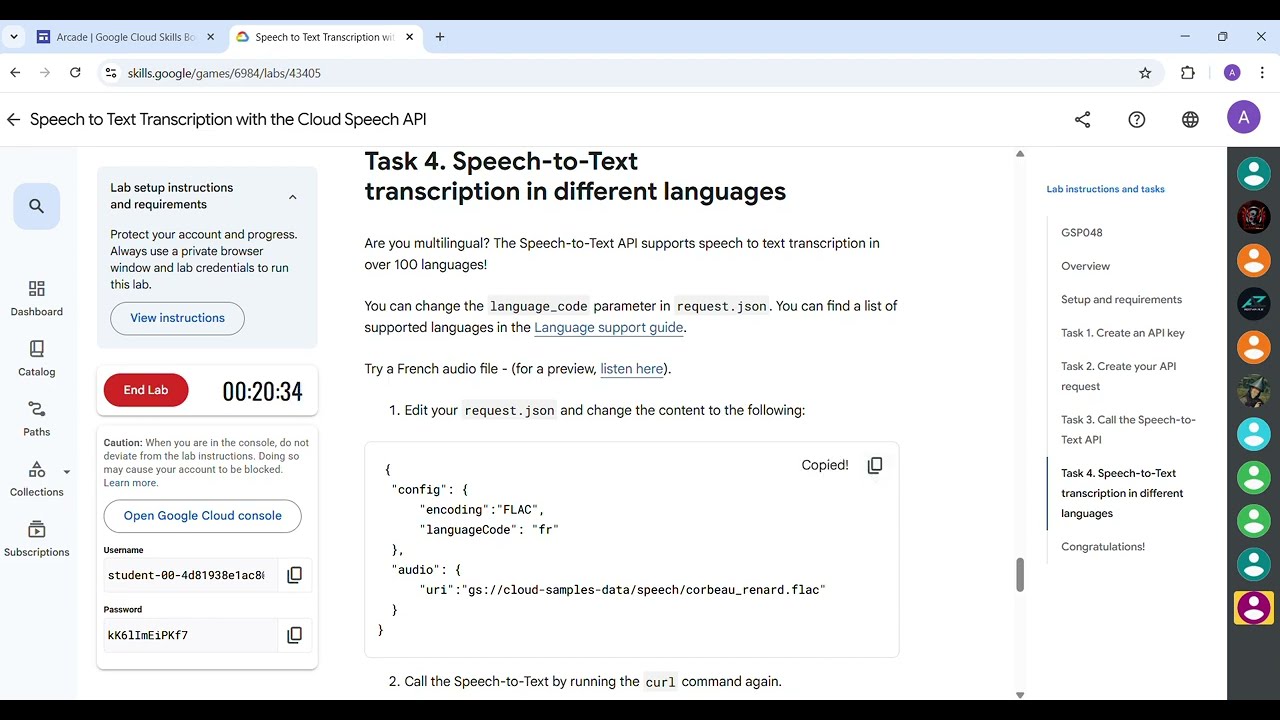Open the purple account avatar in header
The image size is (1280, 720).
tap(1243, 118)
